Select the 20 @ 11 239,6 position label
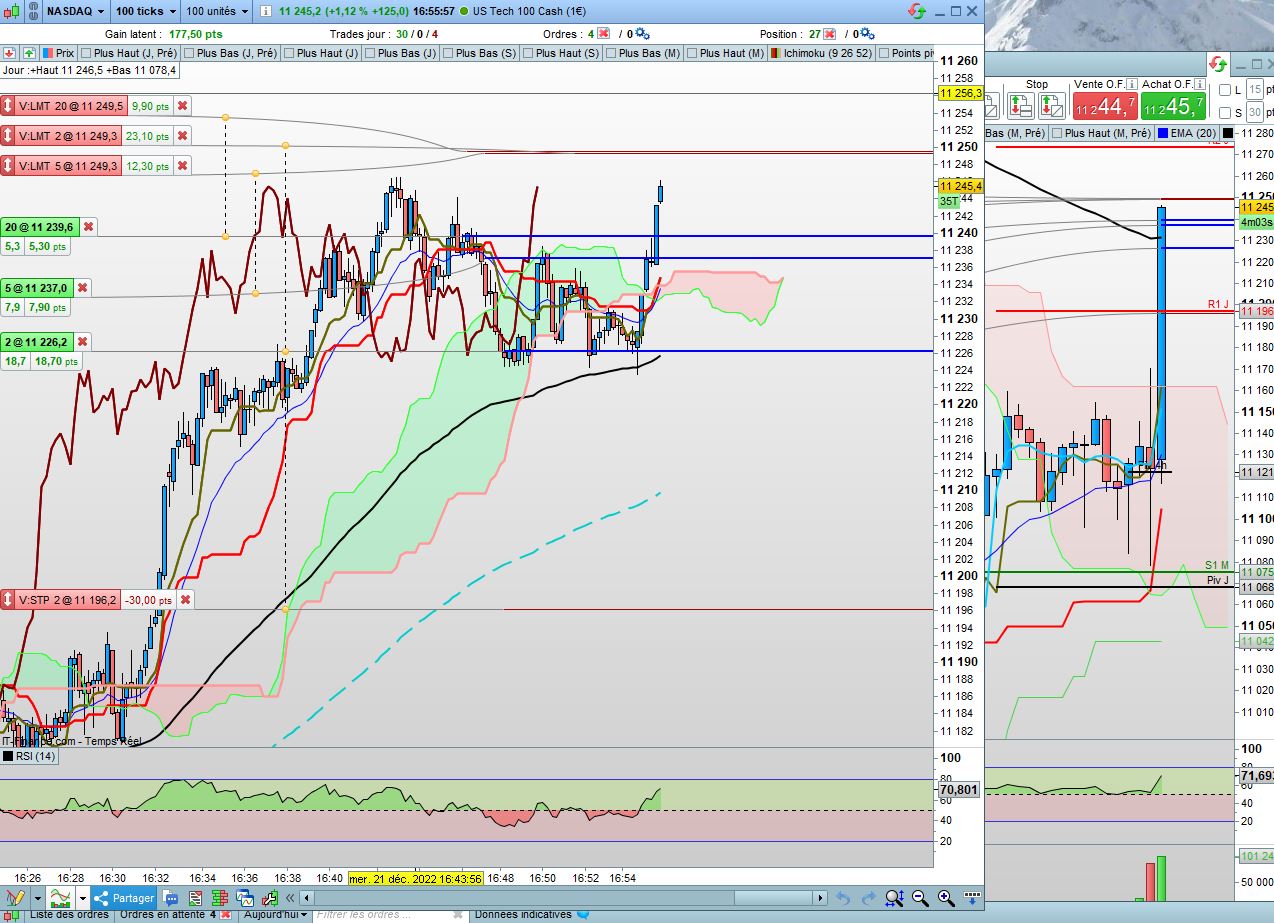Viewport: 1274px width, 923px height. [x=40, y=228]
